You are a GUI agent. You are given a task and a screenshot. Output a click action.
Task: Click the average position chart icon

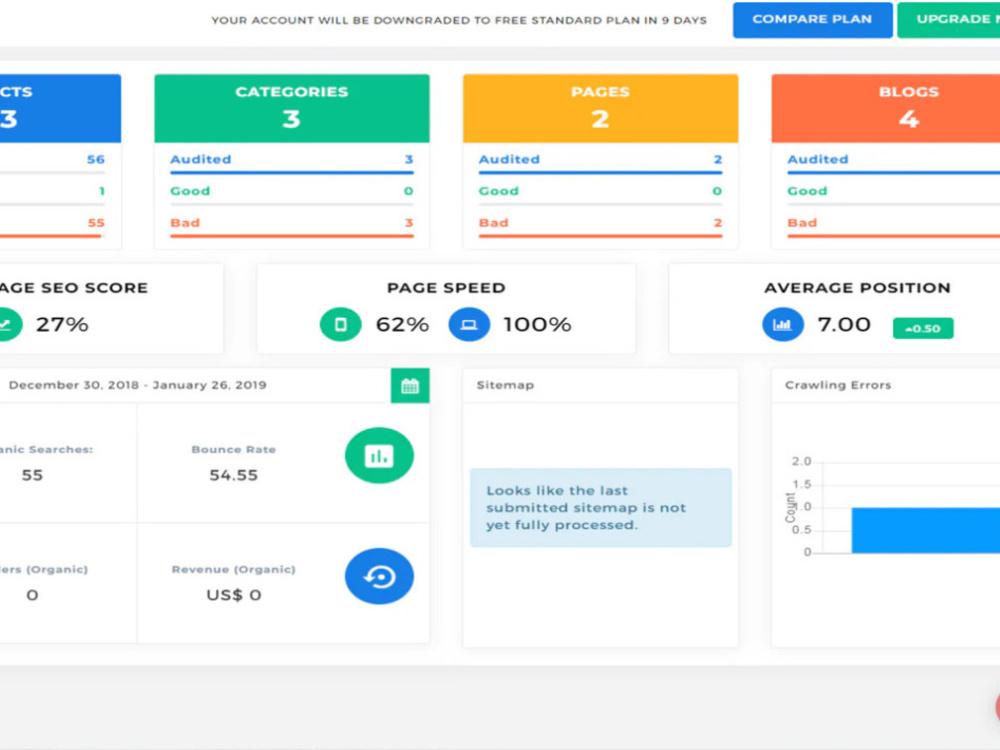pos(783,324)
